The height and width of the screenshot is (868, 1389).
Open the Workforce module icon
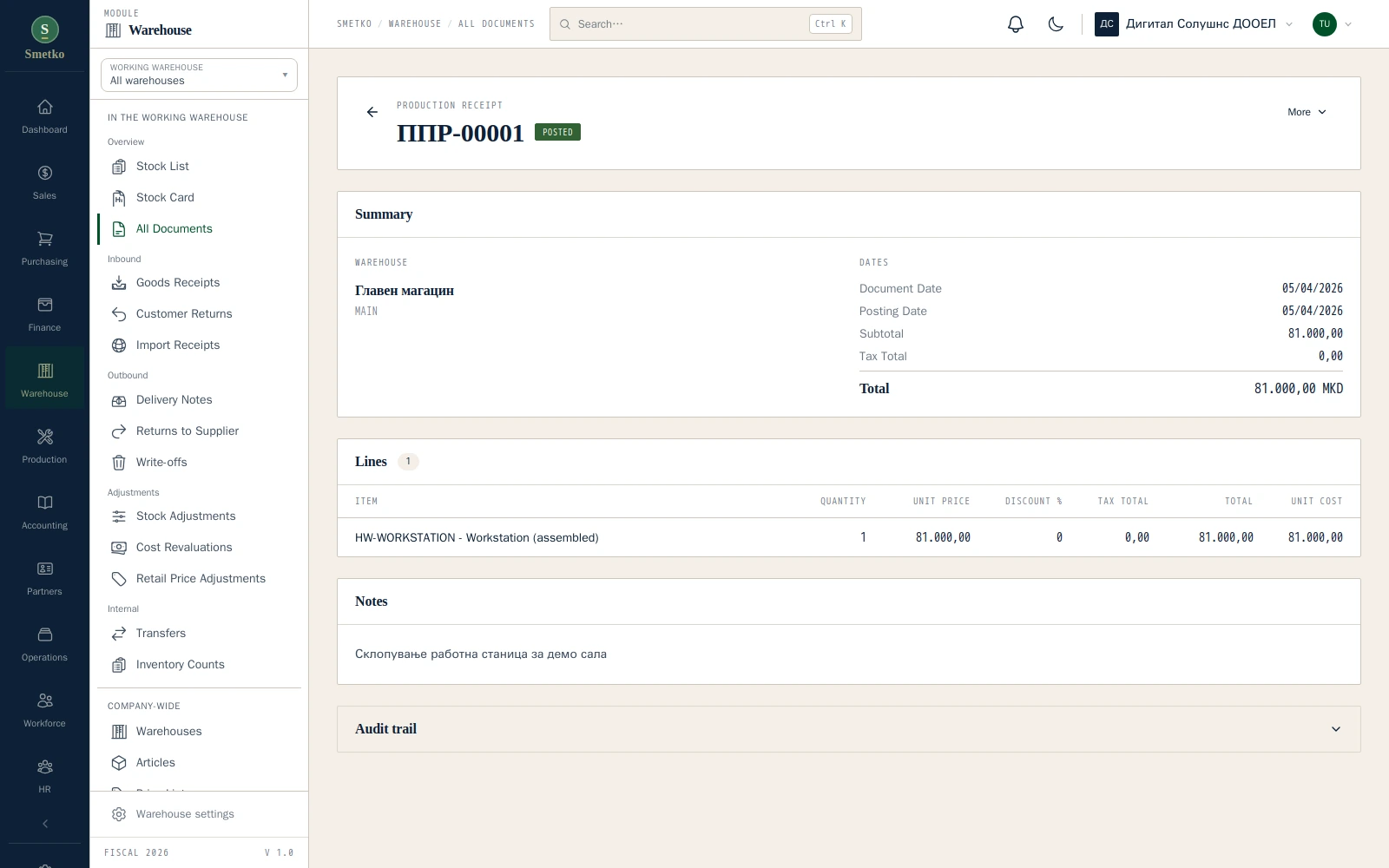(x=45, y=700)
